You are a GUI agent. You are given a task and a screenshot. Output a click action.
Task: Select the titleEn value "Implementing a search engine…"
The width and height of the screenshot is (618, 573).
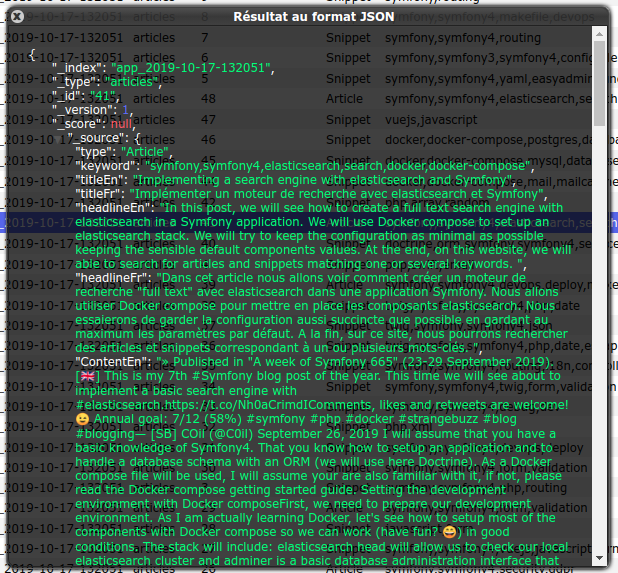[x=322, y=180]
